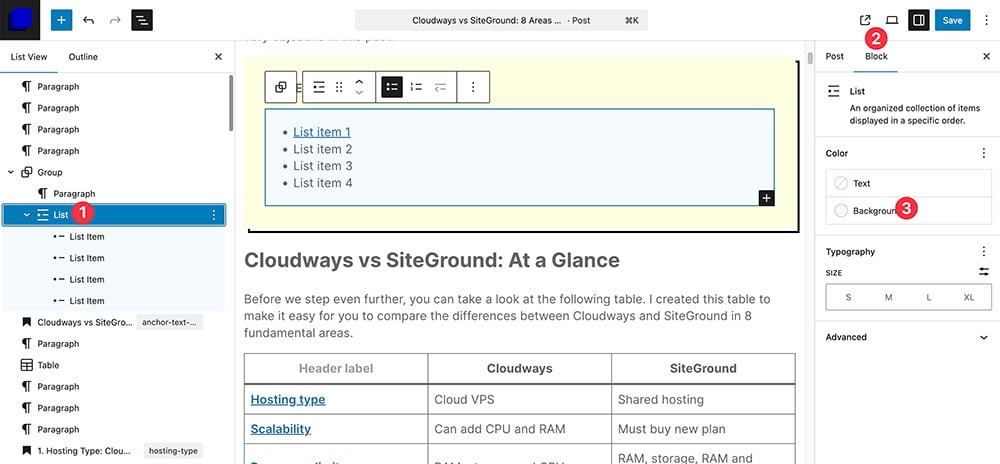Open Typography panel options menu
1000x464 pixels.
coord(983,251)
